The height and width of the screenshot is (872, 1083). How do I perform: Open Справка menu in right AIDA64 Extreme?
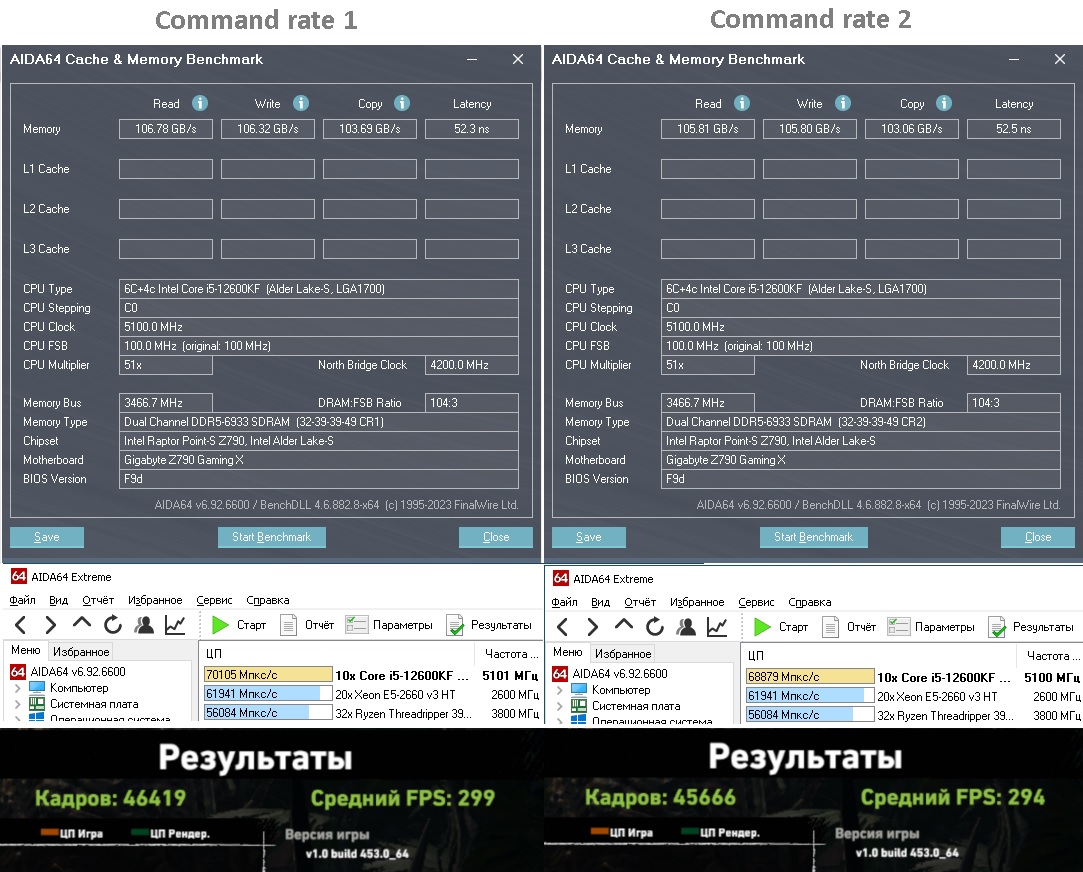[x=809, y=602]
